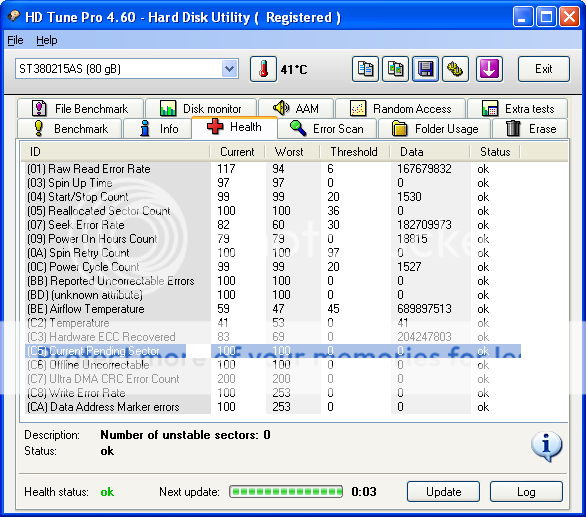The height and width of the screenshot is (517, 586).
Task: Open the Folder Usage tab
Action: click(435, 129)
